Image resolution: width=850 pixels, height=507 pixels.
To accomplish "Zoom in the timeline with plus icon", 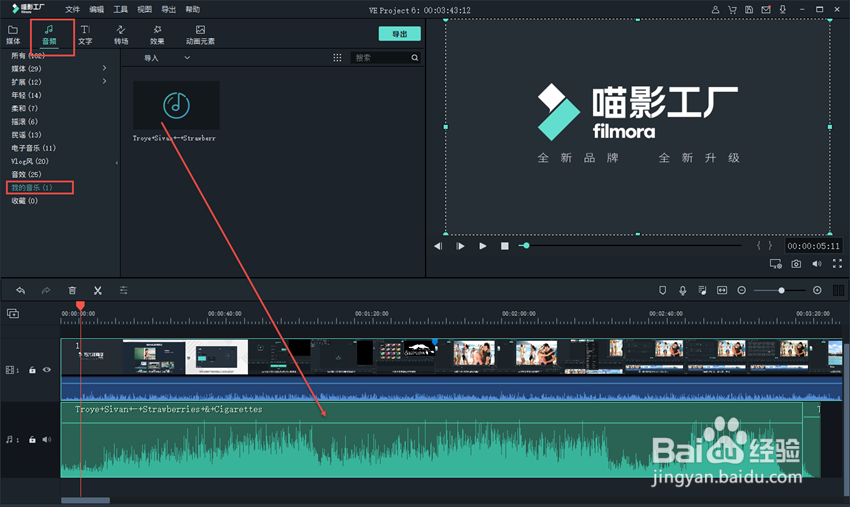I will 817,291.
